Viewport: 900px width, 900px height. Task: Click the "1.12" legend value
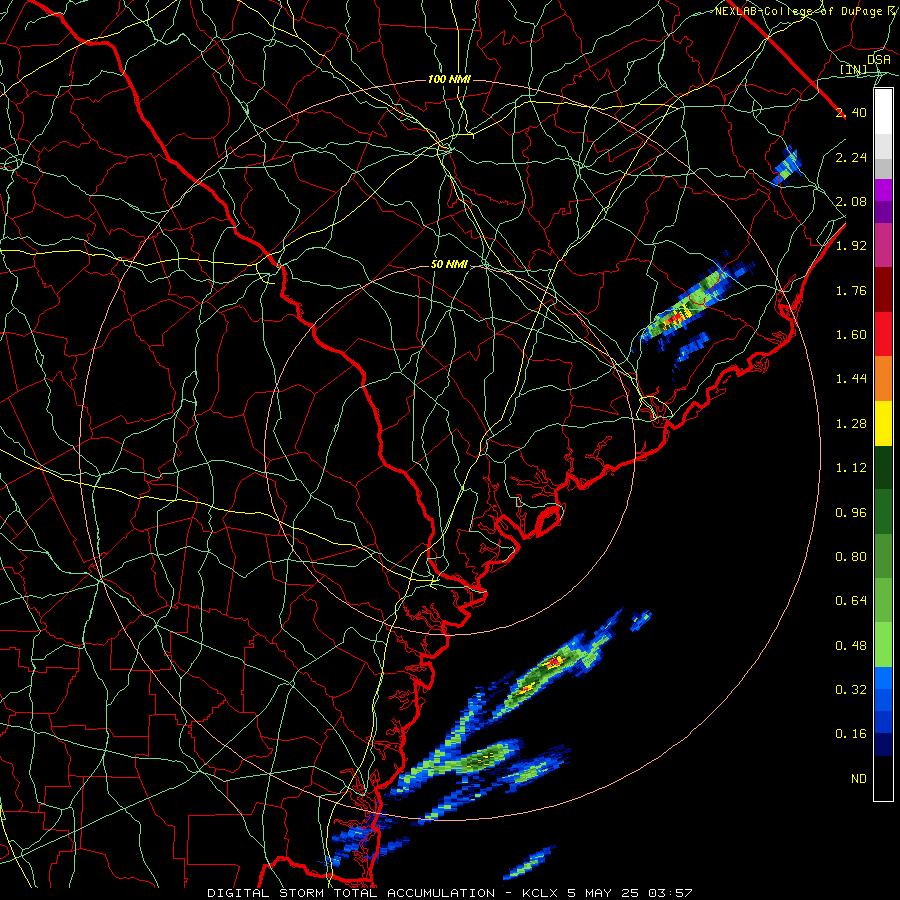[851, 468]
